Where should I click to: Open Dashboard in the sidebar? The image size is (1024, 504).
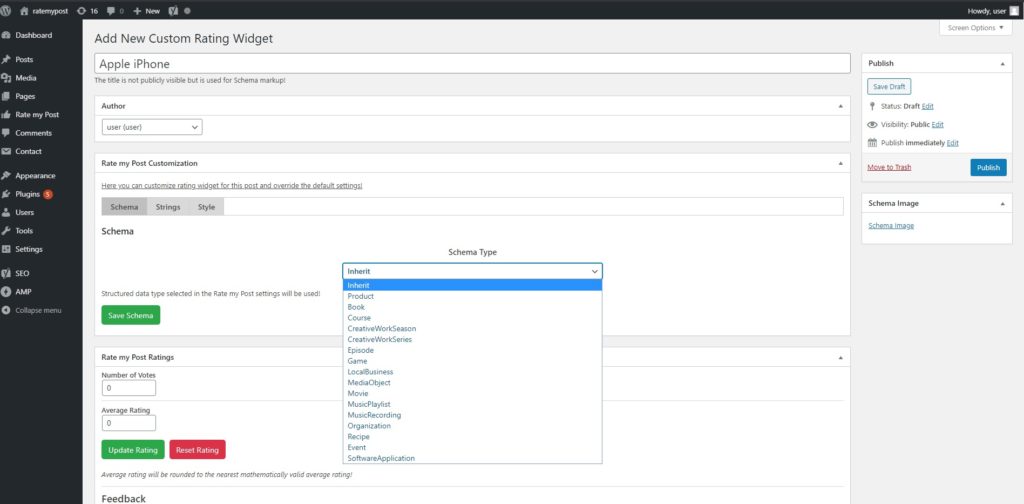tap(34, 35)
